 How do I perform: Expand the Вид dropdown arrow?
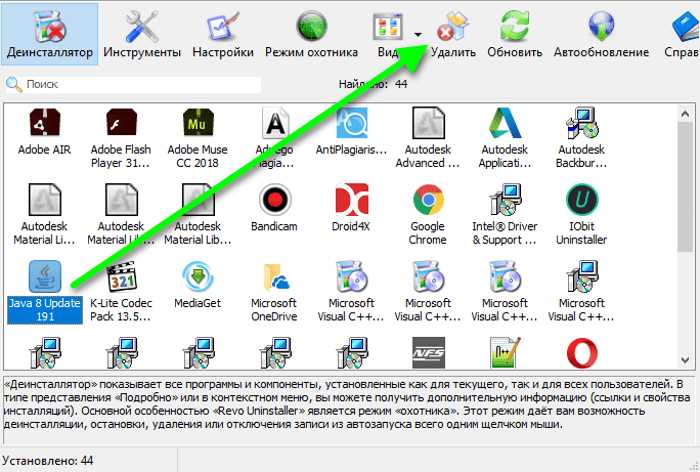(418, 34)
